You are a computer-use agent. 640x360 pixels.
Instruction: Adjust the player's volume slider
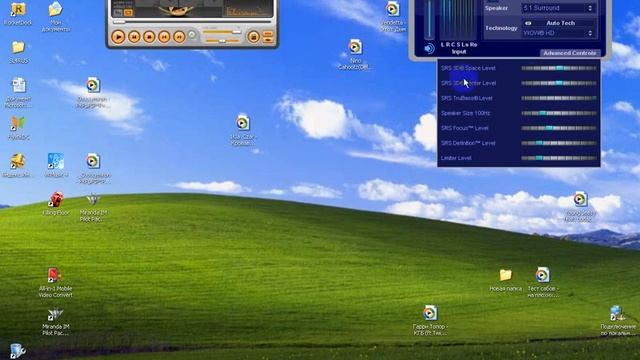(x=222, y=32)
